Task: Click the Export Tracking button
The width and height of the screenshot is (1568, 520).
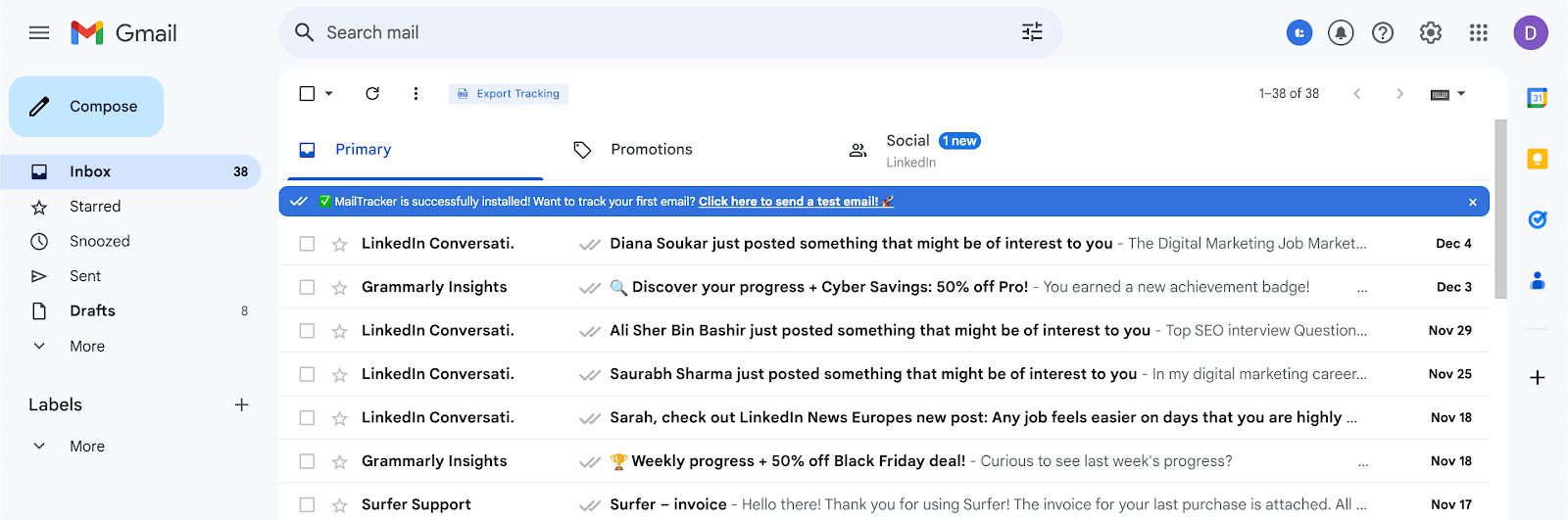Action: coord(509,94)
